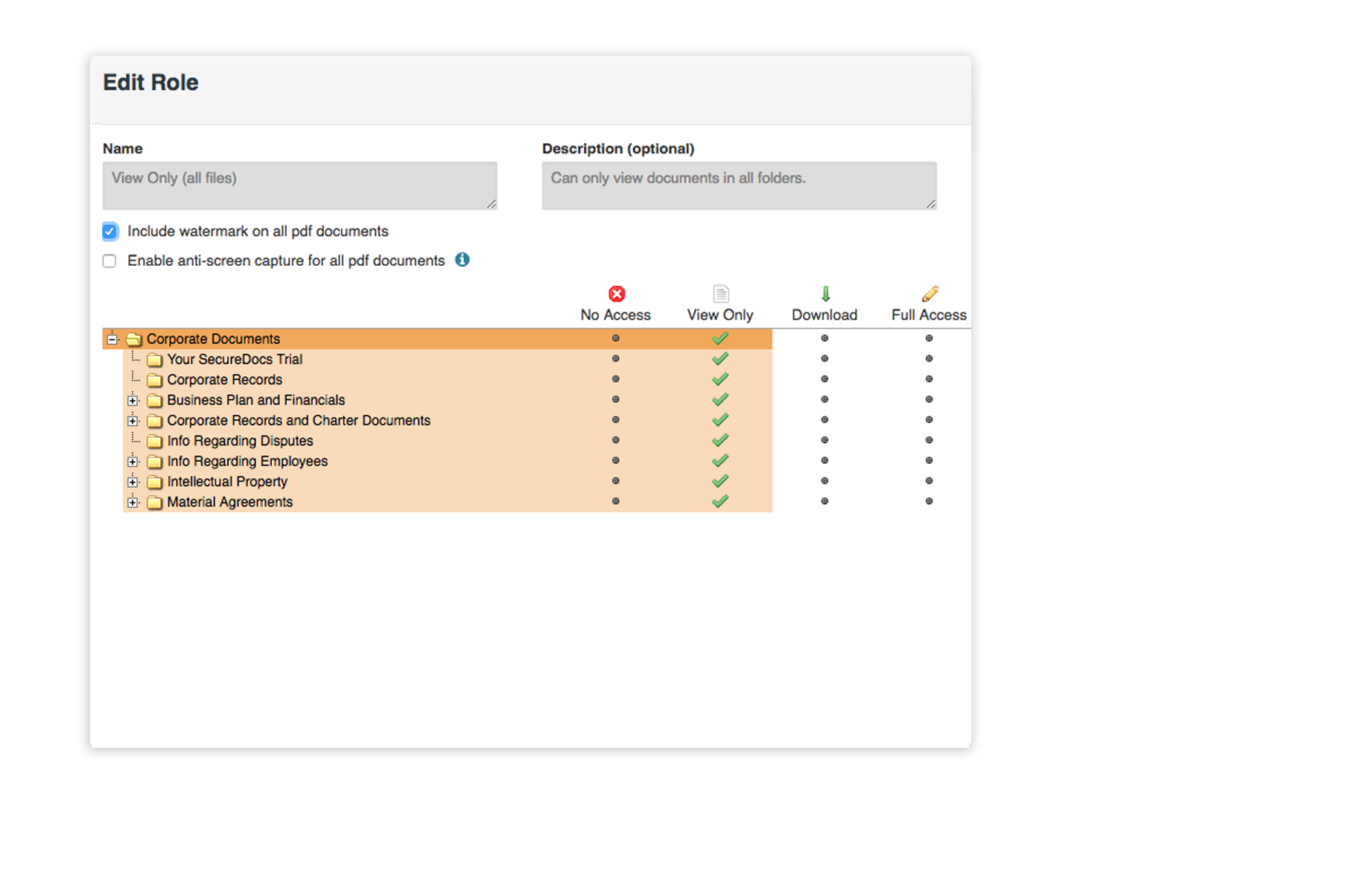Click the Corporate Documents folder icon
The height and width of the screenshot is (887, 1372).
[134, 340]
